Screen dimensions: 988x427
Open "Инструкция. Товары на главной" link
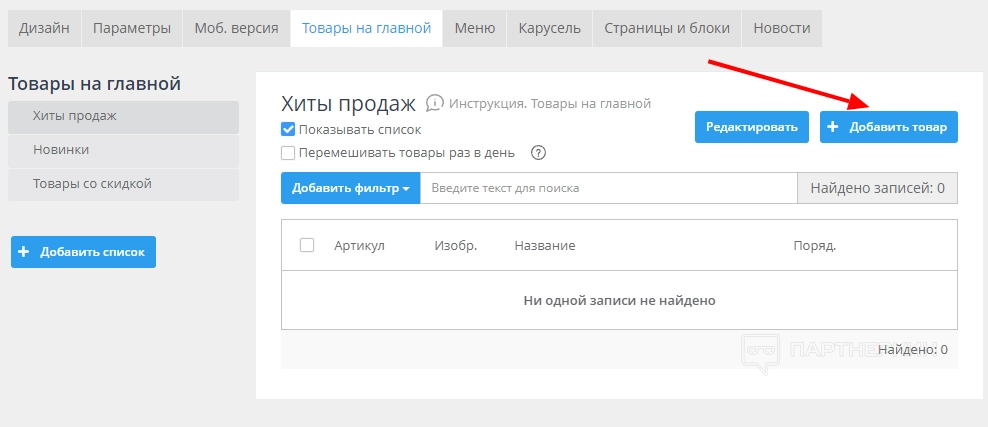[x=550, y=103]
